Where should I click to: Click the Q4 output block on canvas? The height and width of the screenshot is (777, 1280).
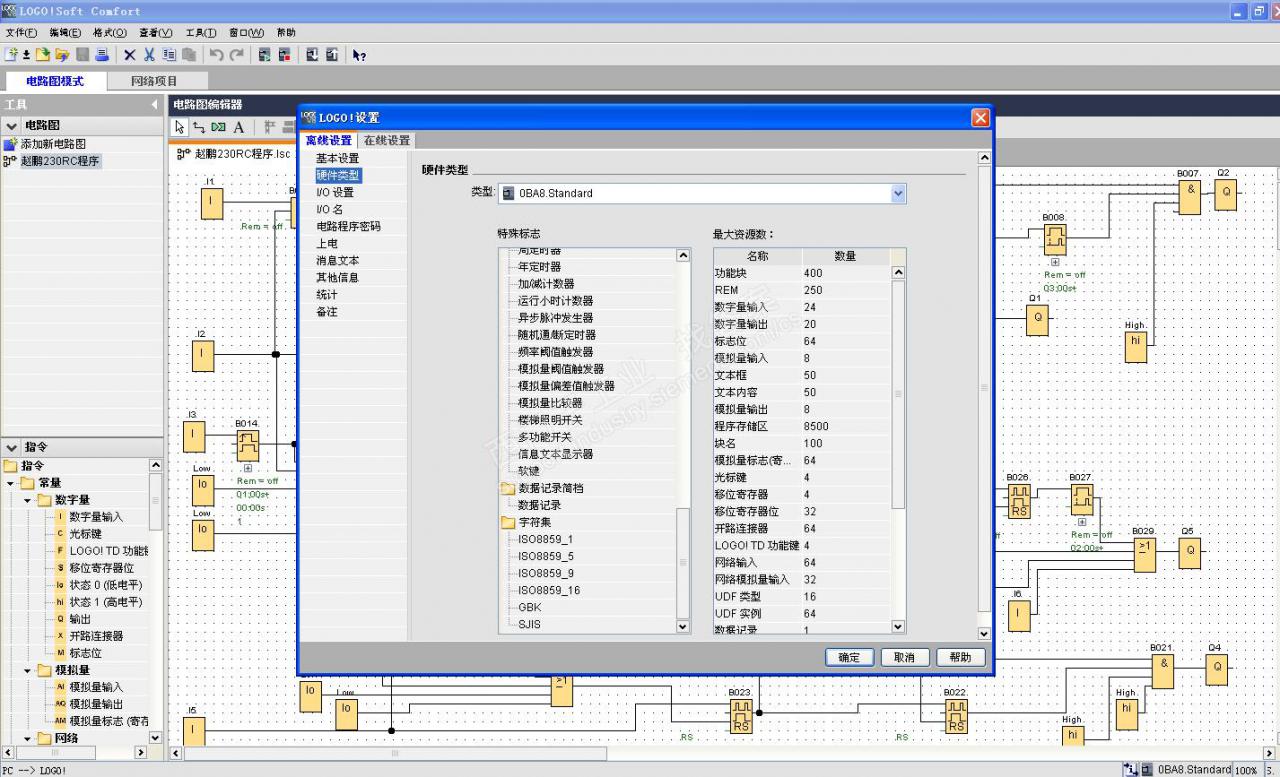point(1216,669)
